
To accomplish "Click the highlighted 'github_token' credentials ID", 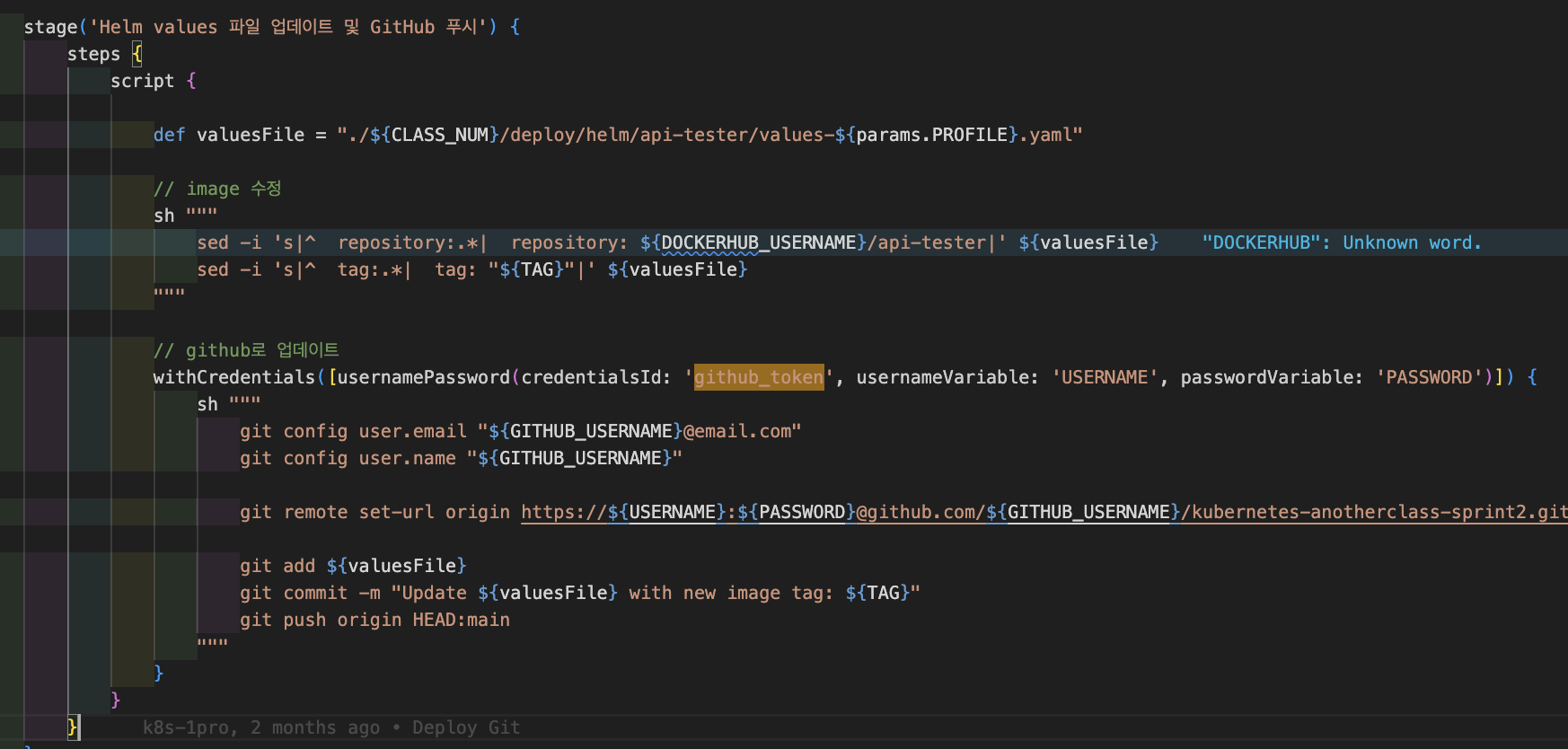I will (x=759, y=378).
